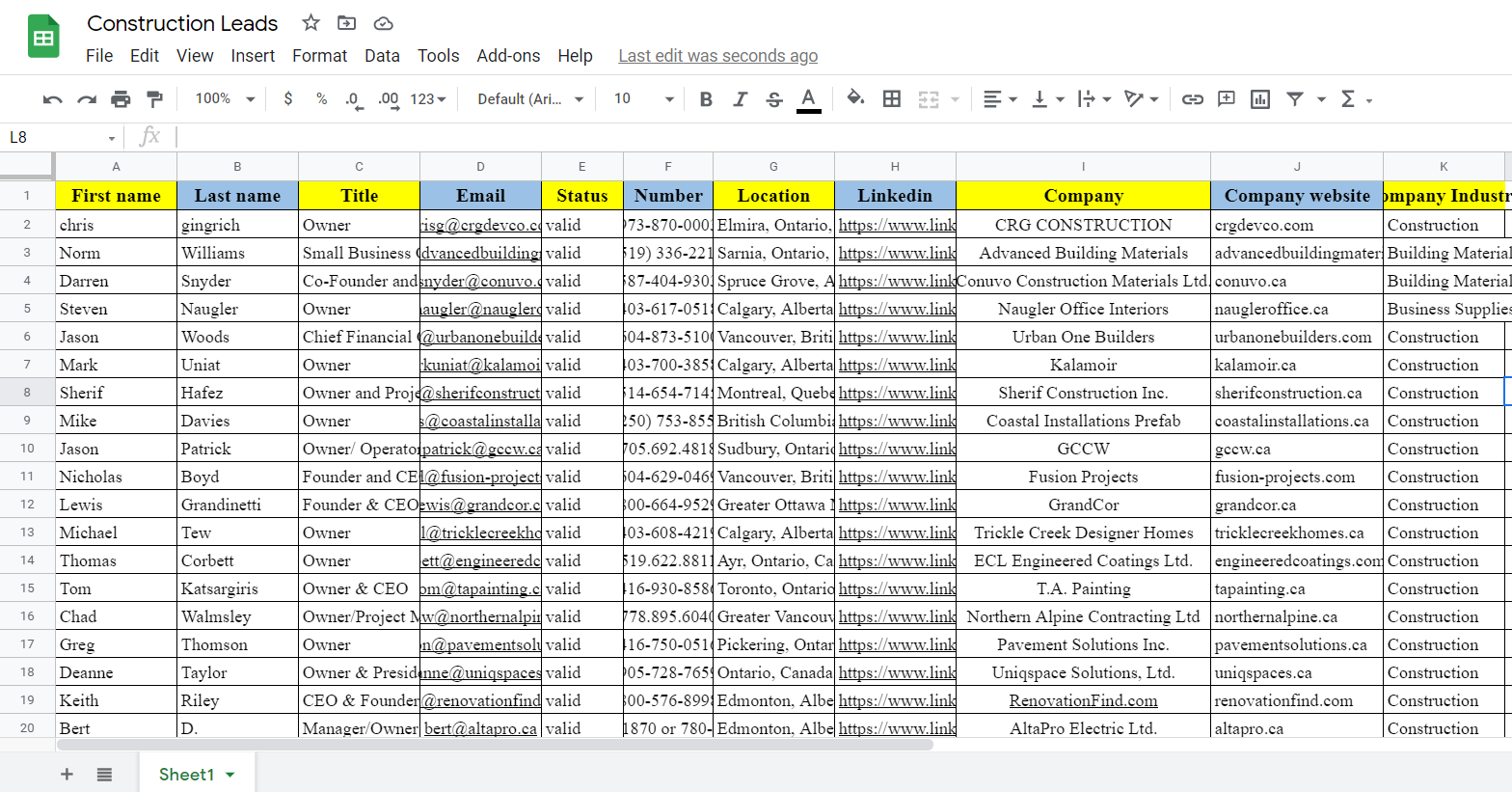Open the zoom level dropdown
Image resolution: width=1512 pixels, height=792 pixels.
coord(225,98)
